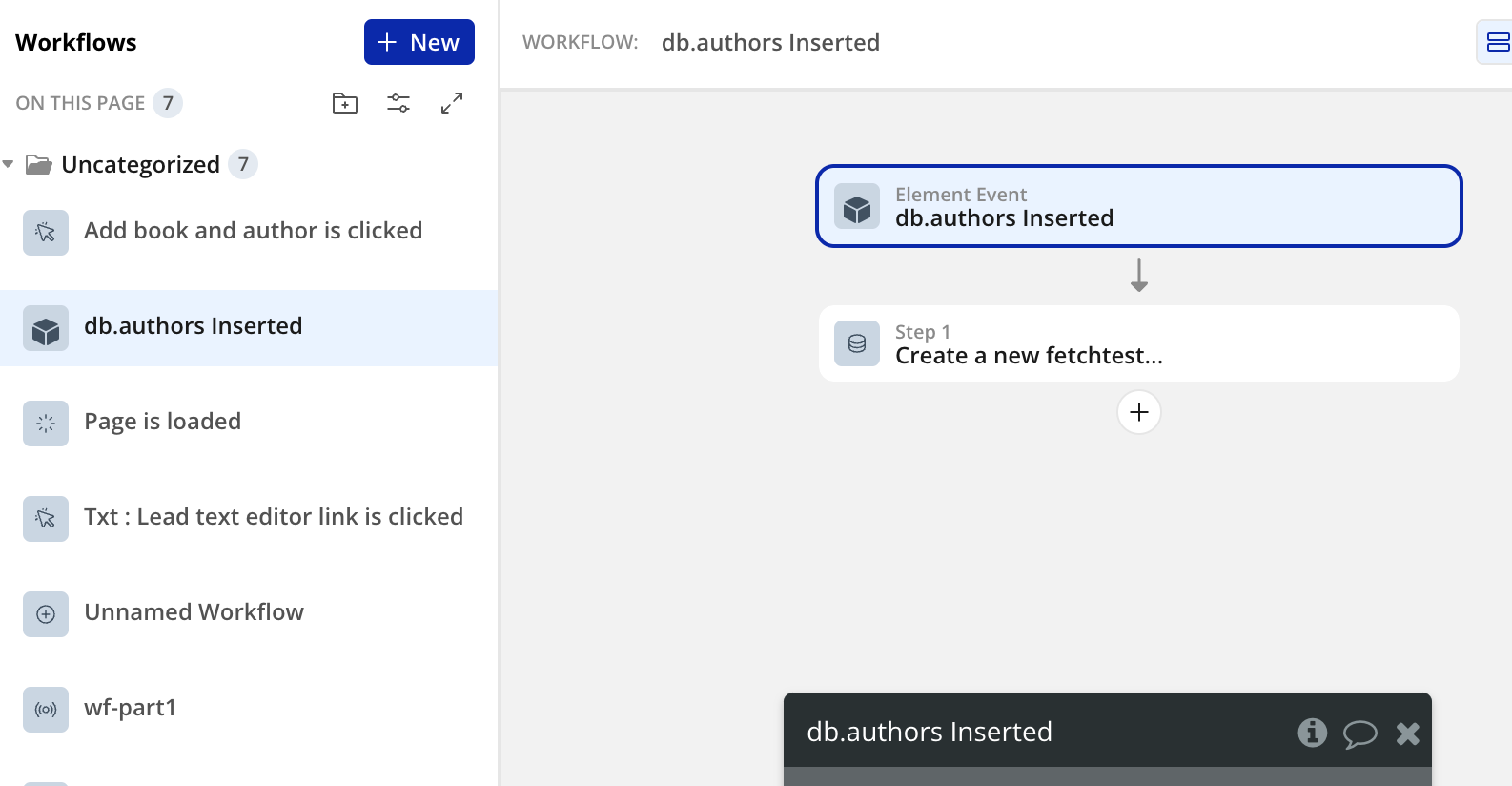Click the 7 count badge next to On This Page

168,103
